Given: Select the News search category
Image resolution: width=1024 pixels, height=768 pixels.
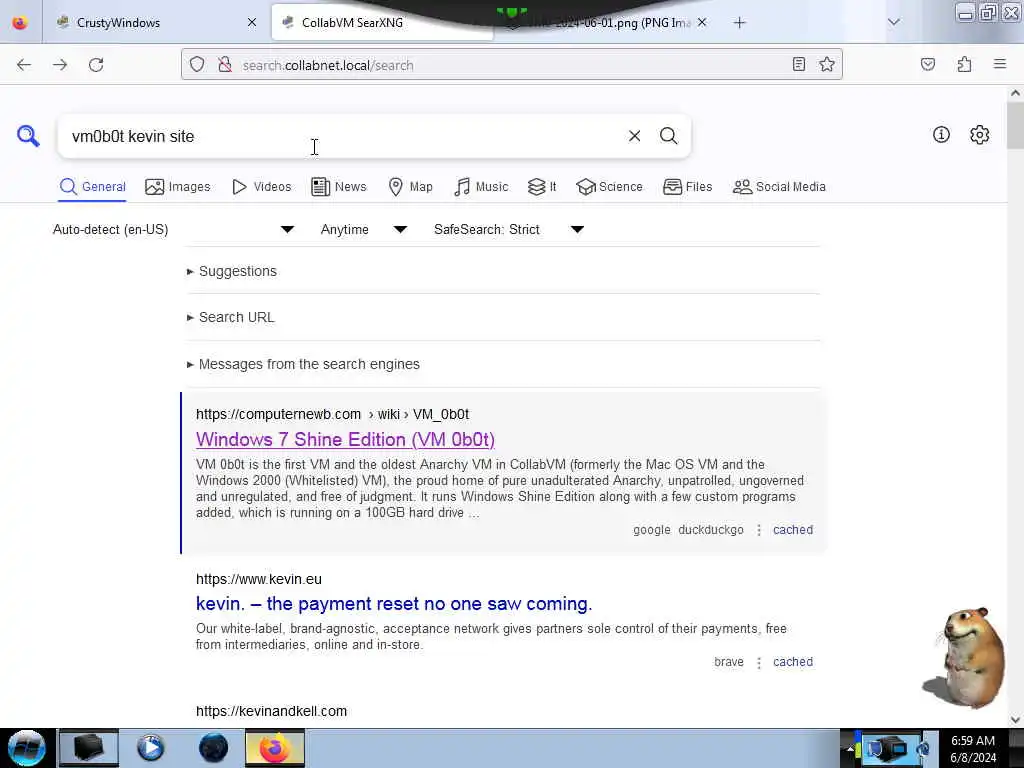Looking at the screenshot, I should click(339, 187).
